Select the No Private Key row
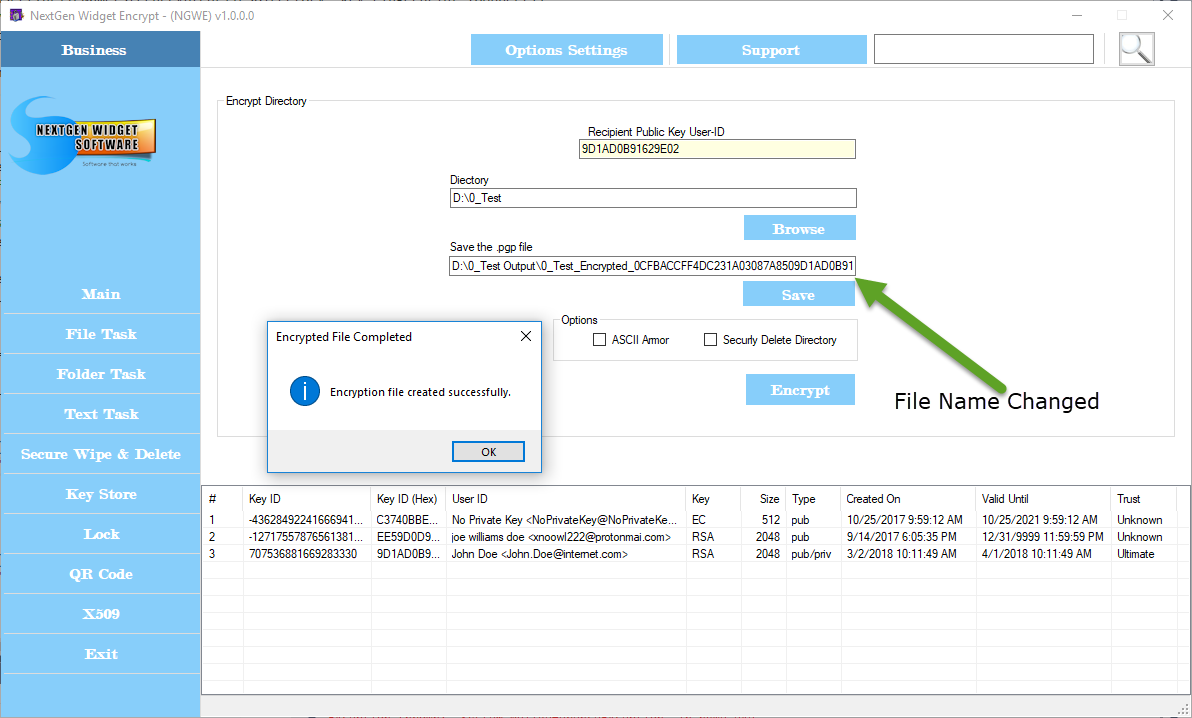The height and width of the screenshot is (718, 1192). click(x=690, y=519)
